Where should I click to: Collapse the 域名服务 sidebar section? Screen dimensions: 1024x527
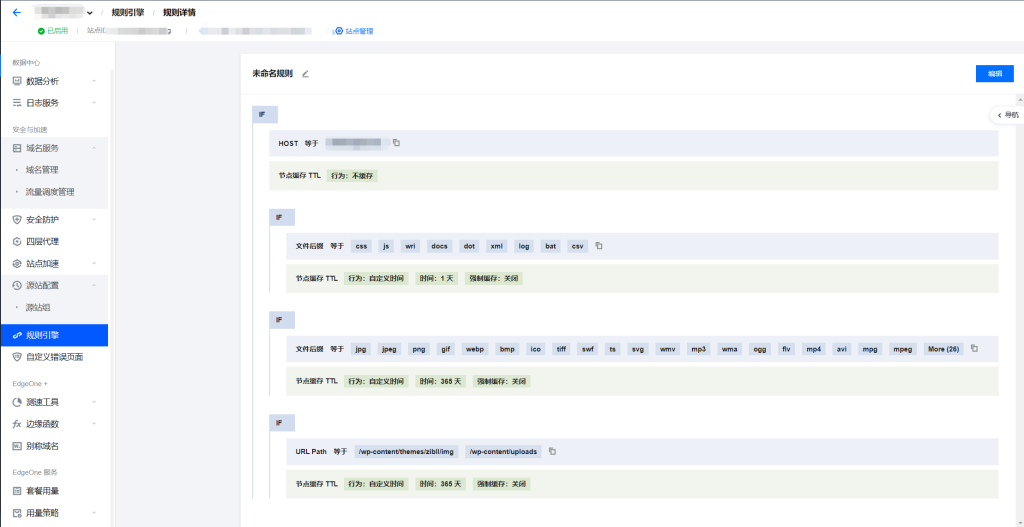[94, 148]
